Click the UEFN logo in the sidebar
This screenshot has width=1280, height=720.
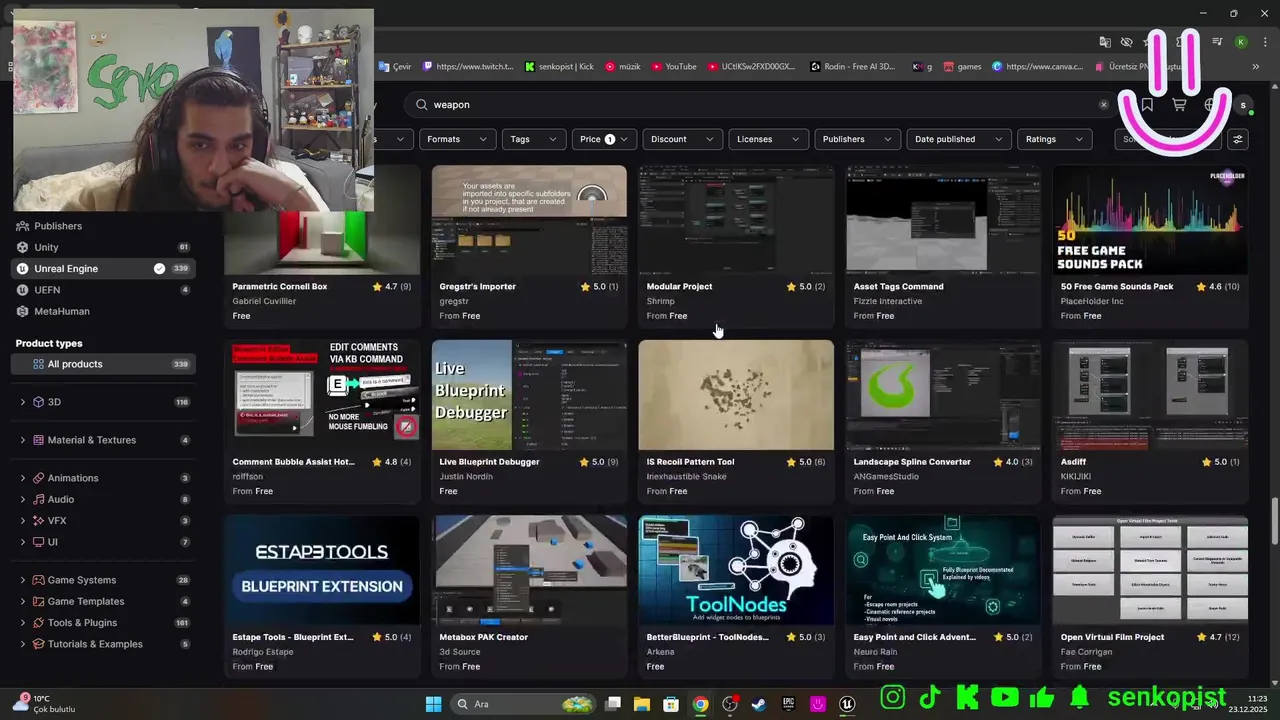click(x=23, y=290)
